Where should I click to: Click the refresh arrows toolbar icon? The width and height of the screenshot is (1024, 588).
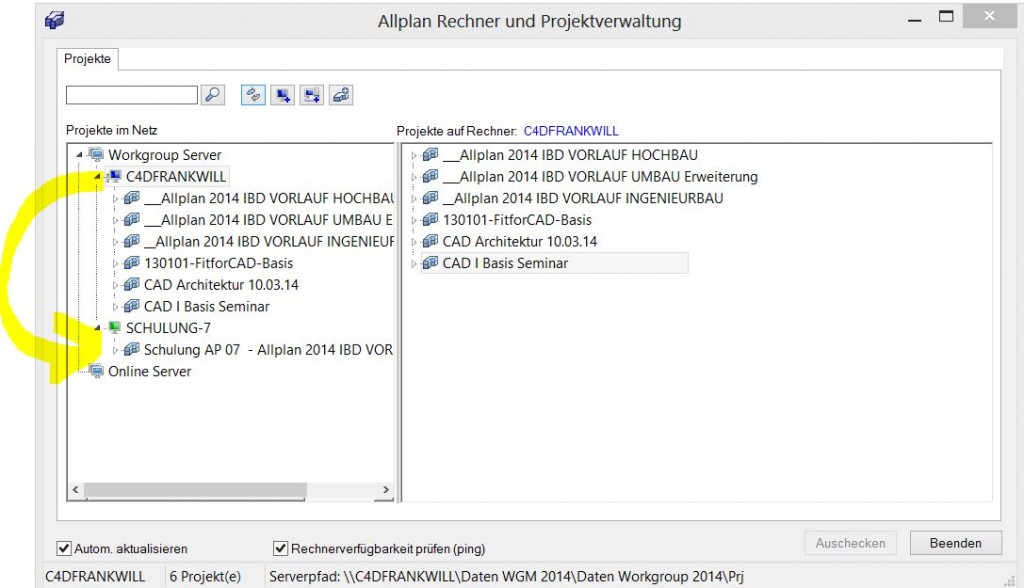(253, 95)
